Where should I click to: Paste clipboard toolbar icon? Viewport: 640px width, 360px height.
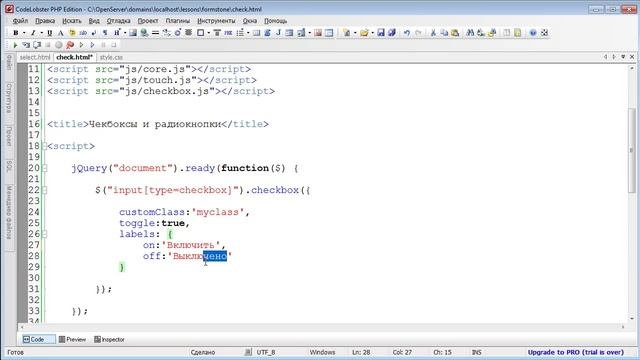pos(455,33)
